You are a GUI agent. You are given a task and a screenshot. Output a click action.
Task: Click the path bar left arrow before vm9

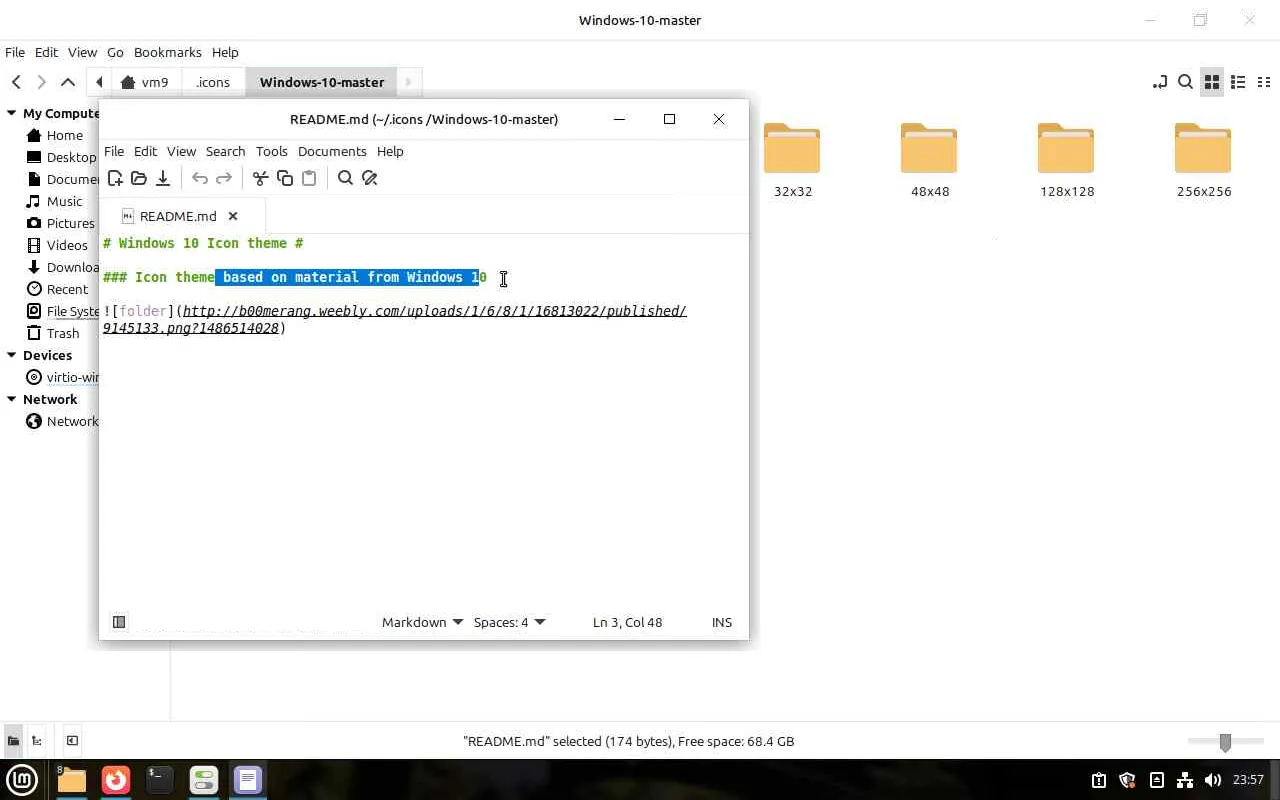99,82
